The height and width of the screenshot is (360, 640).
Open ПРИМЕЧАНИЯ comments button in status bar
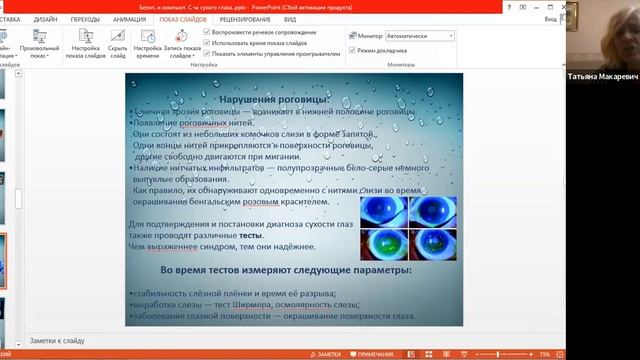371,354
